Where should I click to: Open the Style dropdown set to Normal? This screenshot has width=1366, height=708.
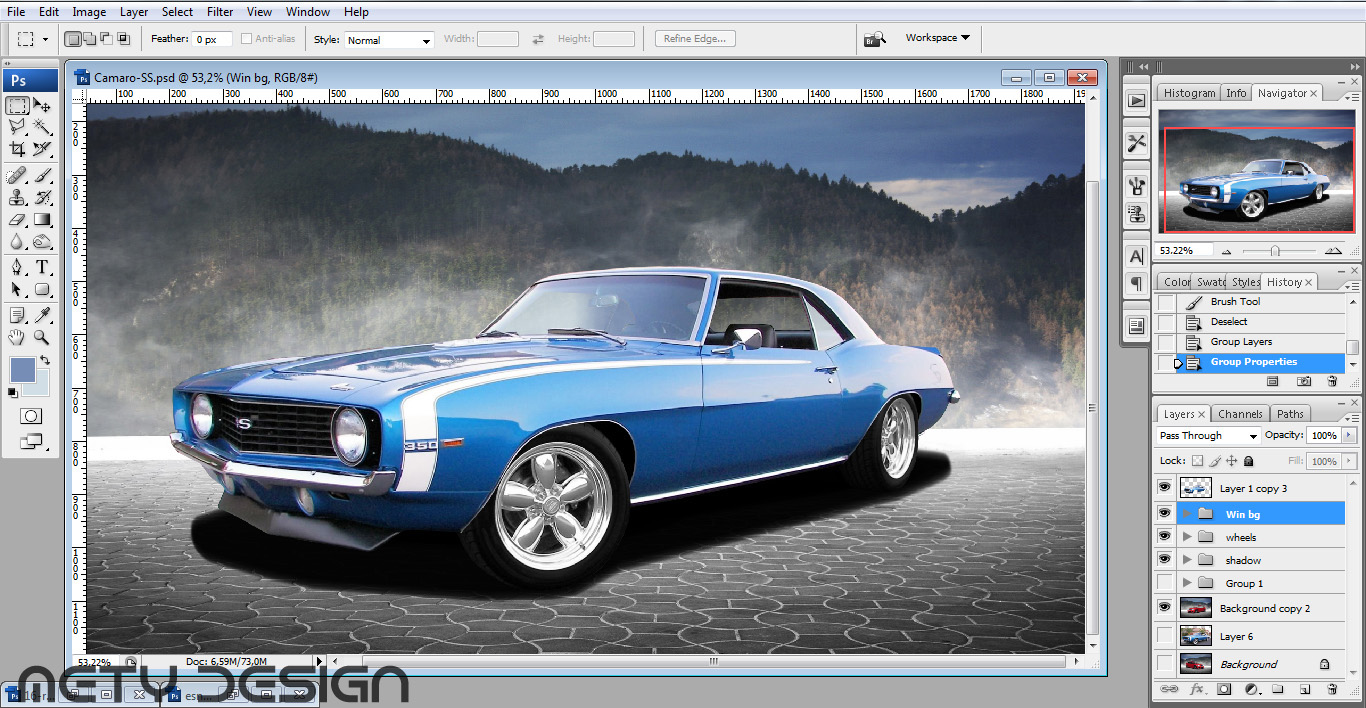pos(388,40)
